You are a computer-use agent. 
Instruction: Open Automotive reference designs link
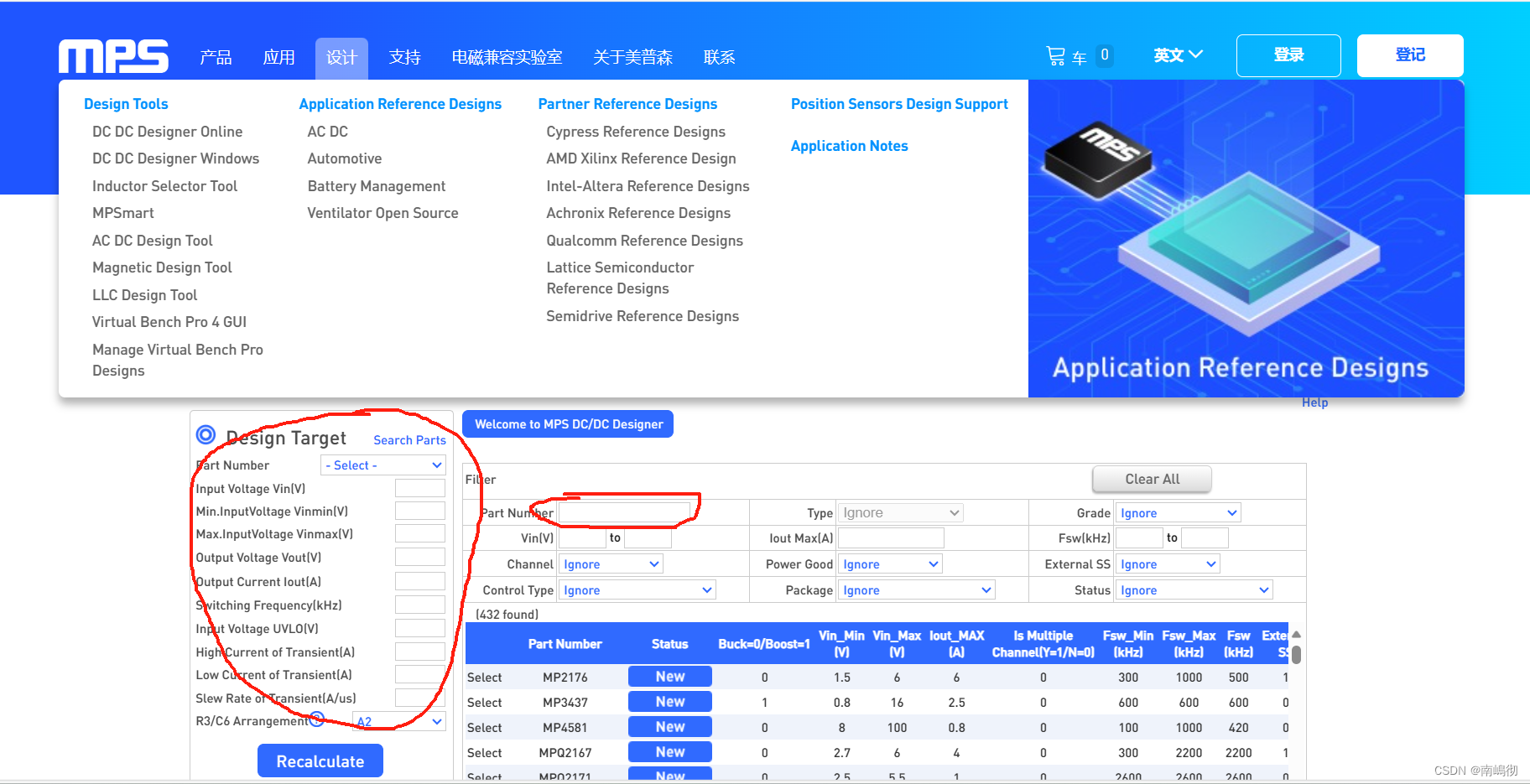coord(344,158)
